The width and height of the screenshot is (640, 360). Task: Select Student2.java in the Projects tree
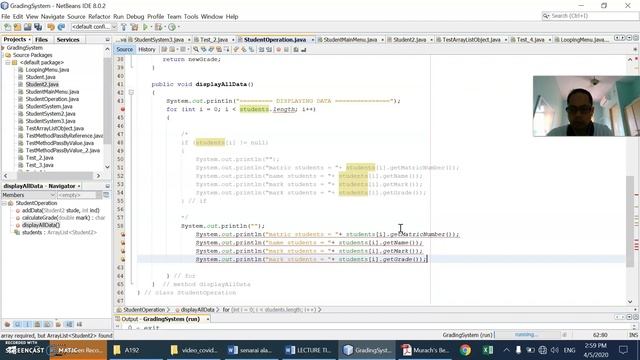click(x=42, y=84)
